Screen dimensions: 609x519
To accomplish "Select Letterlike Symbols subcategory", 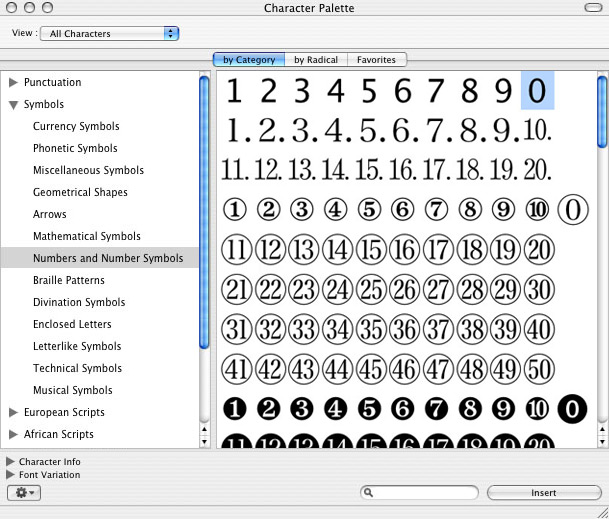I will (x=77, y=346).
